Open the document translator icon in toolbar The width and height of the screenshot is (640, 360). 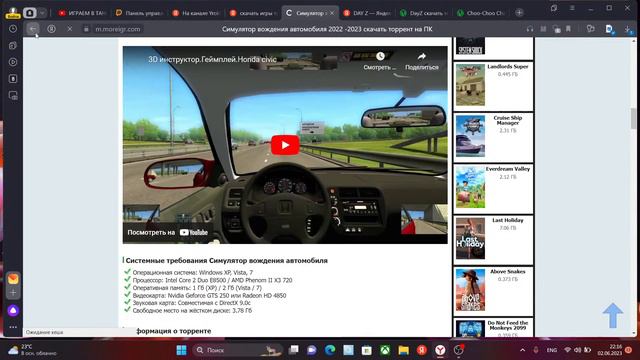click(609, 29)
